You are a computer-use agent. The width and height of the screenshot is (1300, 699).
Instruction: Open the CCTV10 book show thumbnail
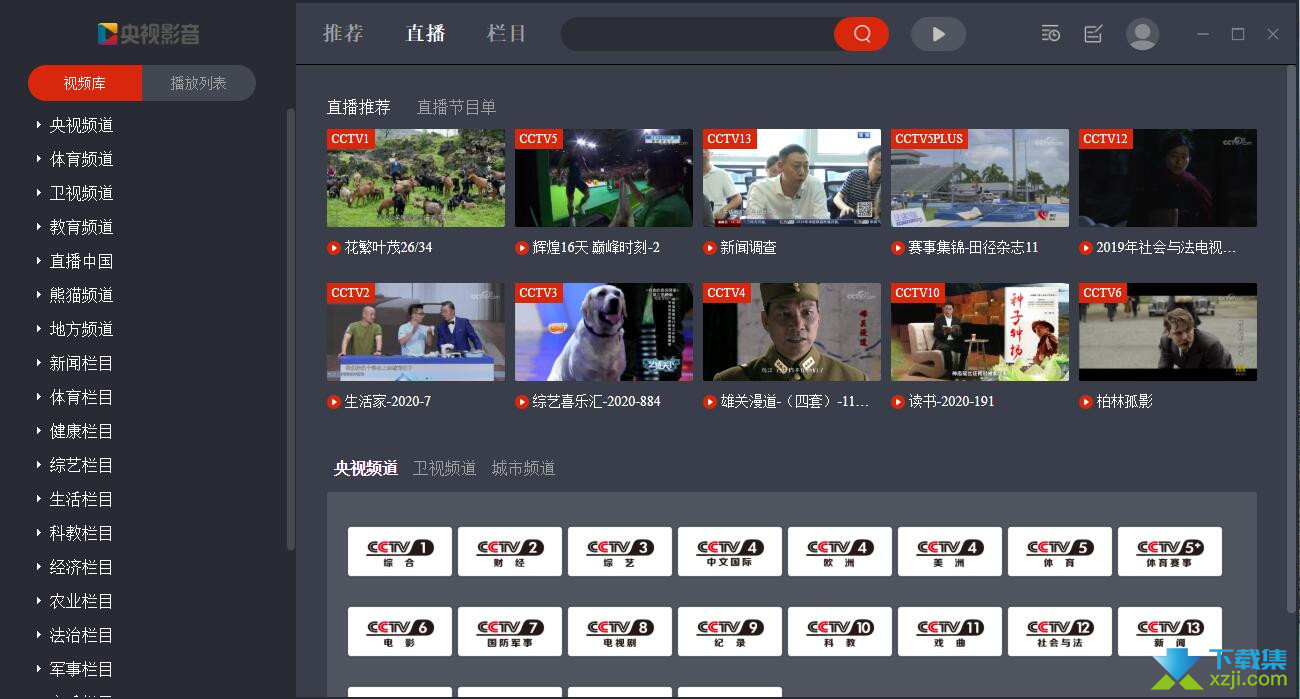click(980, 332)
